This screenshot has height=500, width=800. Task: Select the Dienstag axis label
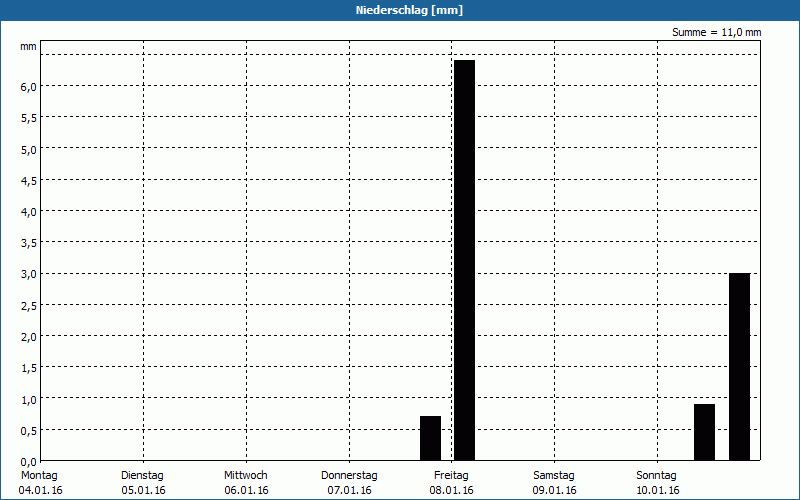tap(142, 476)
